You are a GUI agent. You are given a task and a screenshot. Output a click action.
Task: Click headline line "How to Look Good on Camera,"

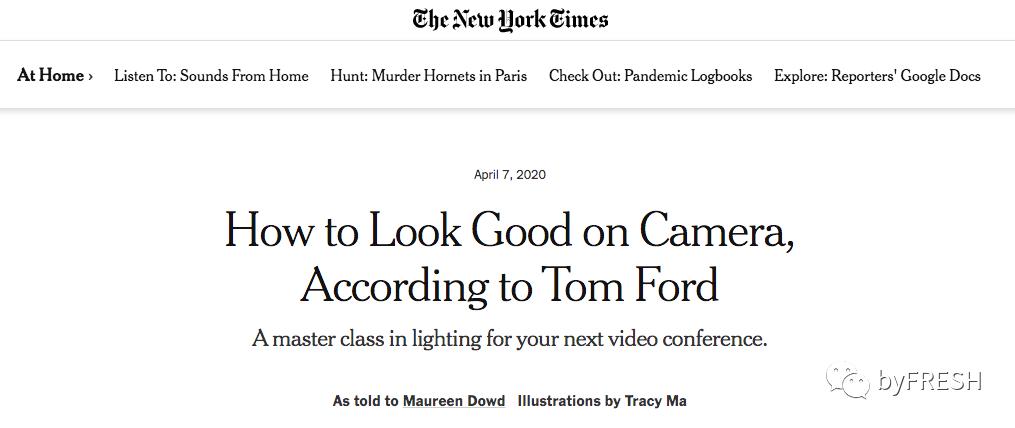510,231
